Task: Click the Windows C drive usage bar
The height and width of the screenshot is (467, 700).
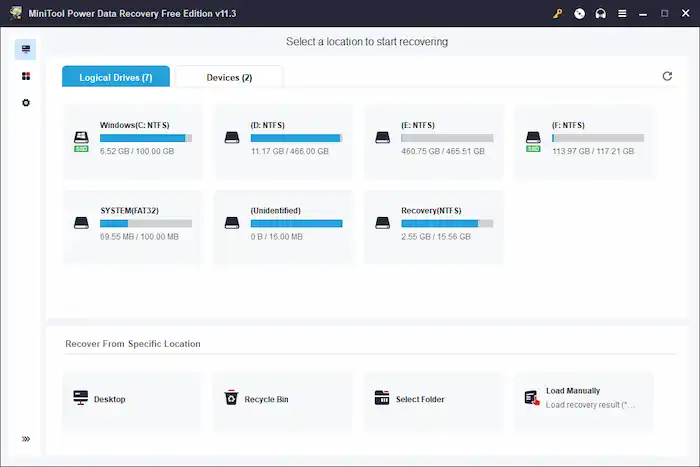Action: 146,138
